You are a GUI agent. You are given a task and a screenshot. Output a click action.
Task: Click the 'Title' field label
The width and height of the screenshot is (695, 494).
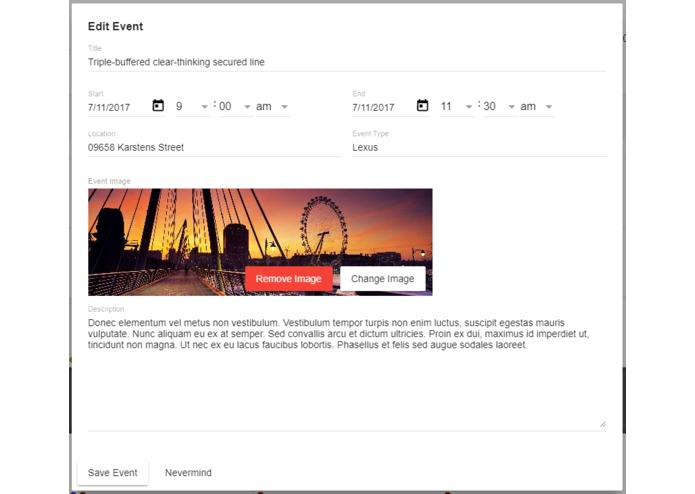tap(94, 48)
